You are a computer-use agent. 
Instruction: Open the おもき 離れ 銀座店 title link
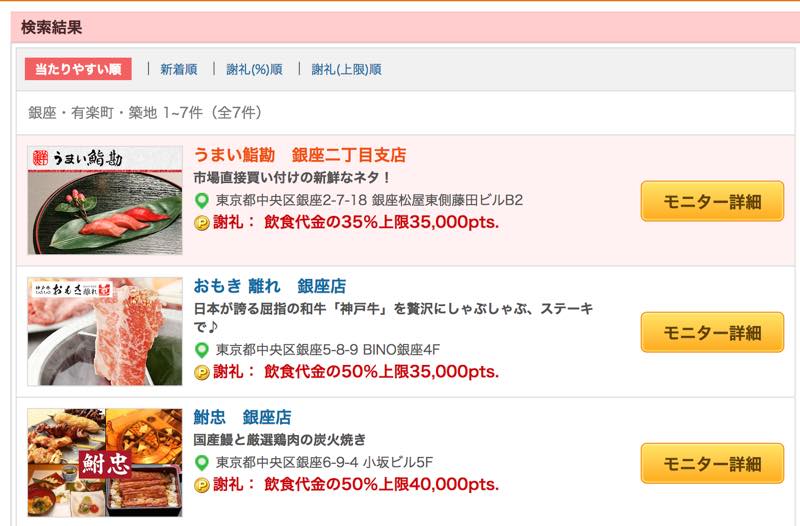point(269,286)
